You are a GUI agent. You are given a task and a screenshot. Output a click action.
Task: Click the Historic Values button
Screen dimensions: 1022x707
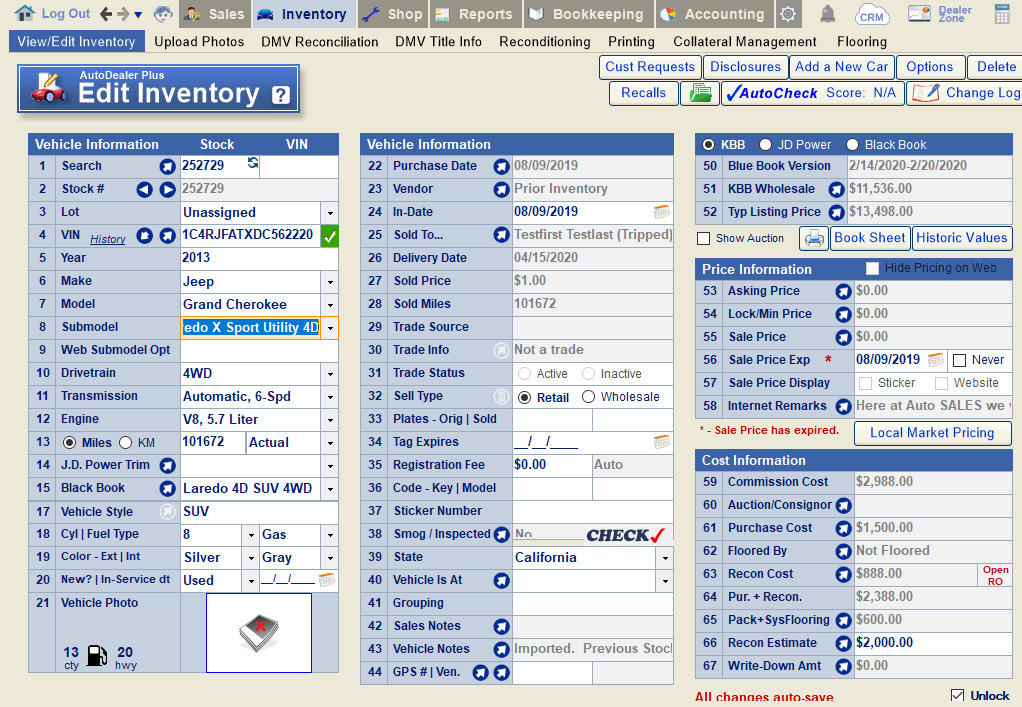point(961,238)
